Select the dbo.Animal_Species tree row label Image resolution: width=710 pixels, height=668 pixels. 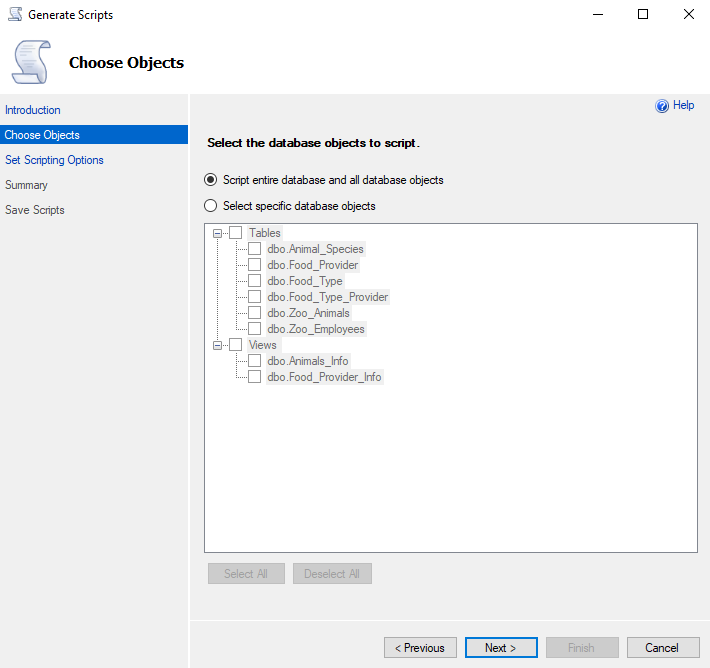316,249
